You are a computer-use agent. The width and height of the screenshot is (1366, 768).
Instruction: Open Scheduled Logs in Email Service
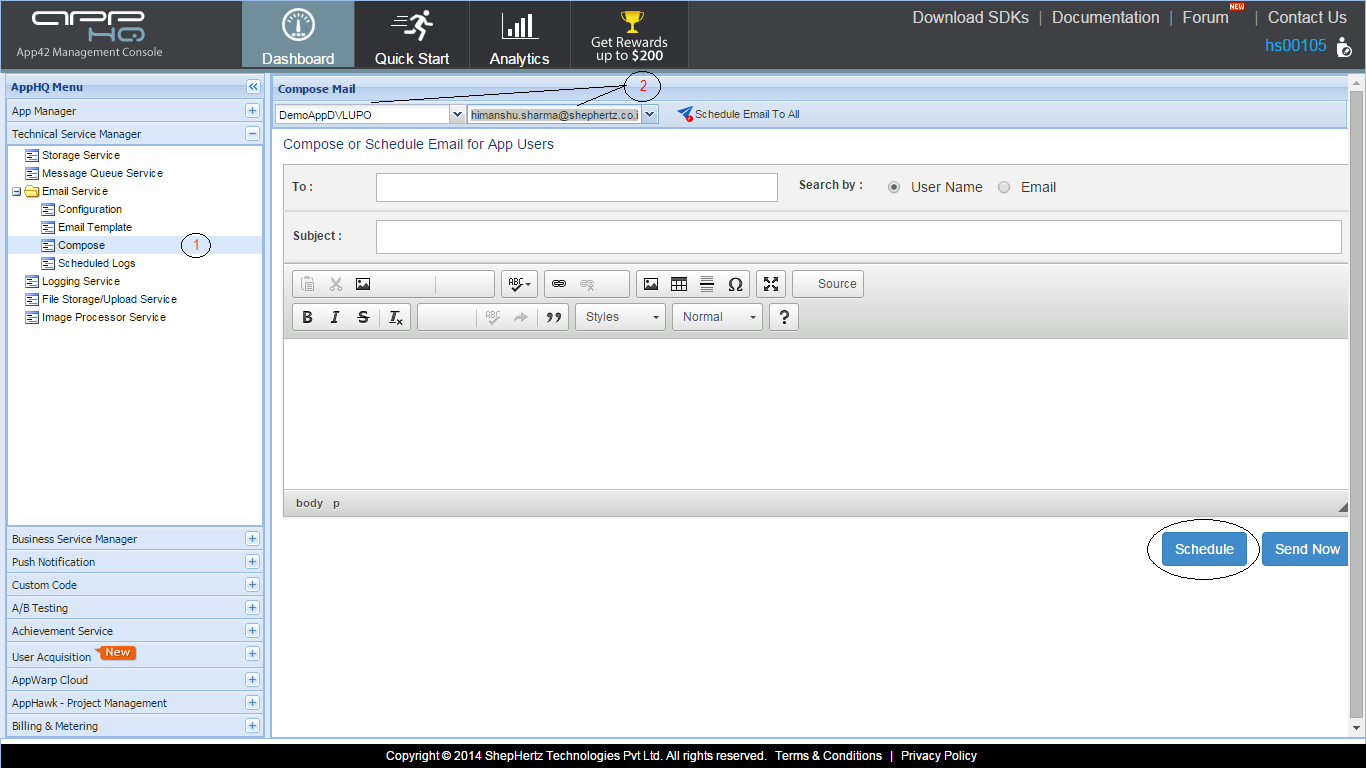pyautogui.click(x=96, y=263)
